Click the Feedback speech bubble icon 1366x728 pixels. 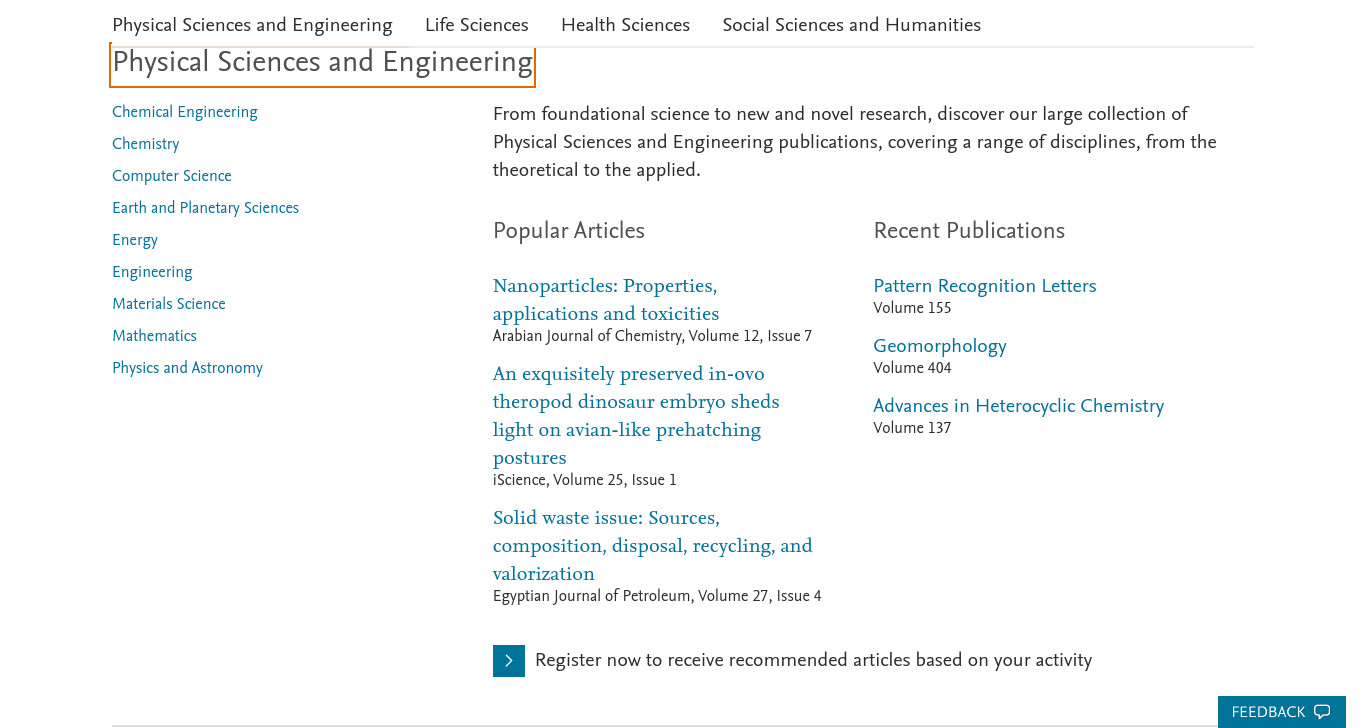tap(1322, 712)
